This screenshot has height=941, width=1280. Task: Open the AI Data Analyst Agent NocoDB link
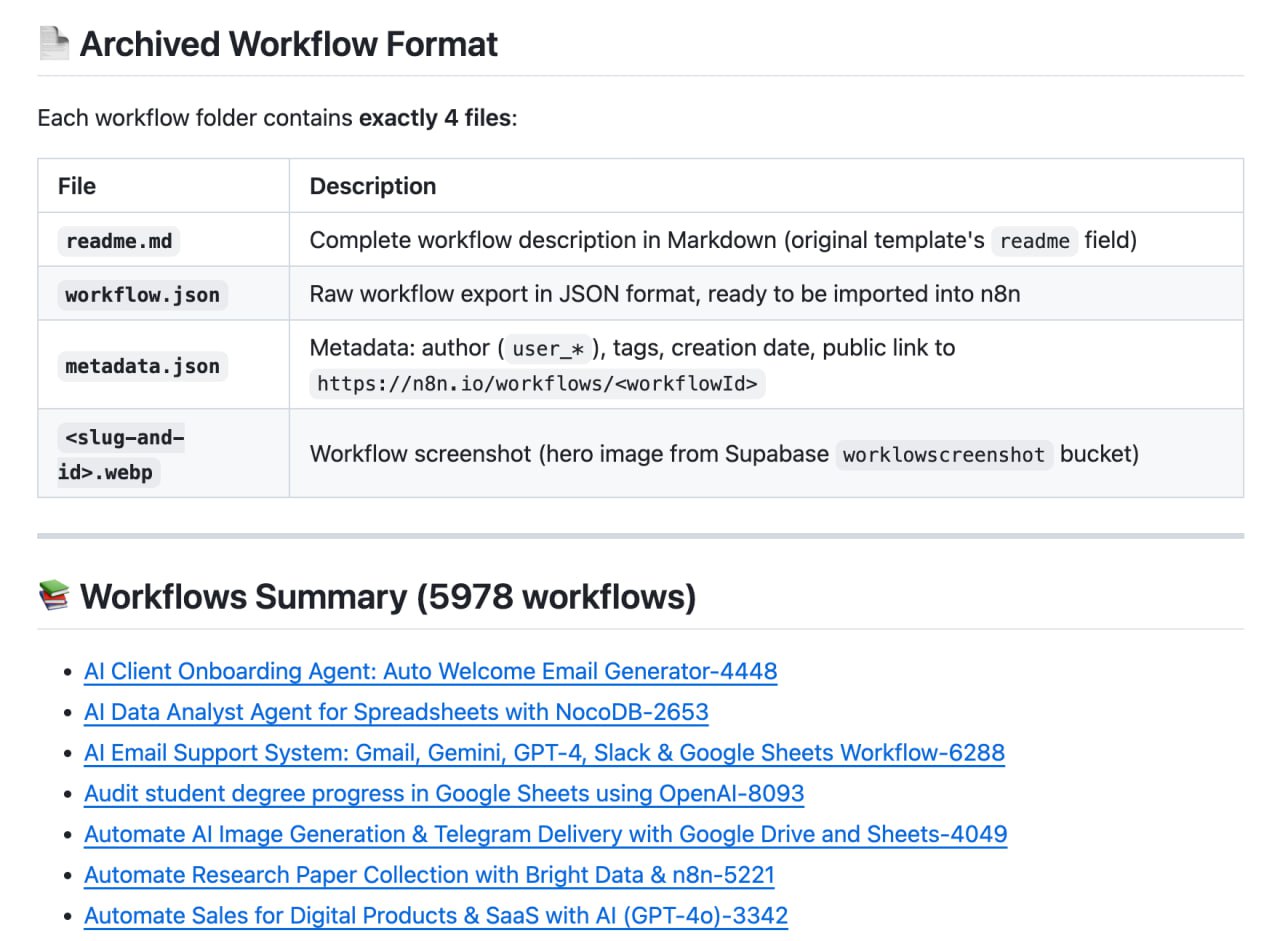pyautogui.click(x=396, y=712)
